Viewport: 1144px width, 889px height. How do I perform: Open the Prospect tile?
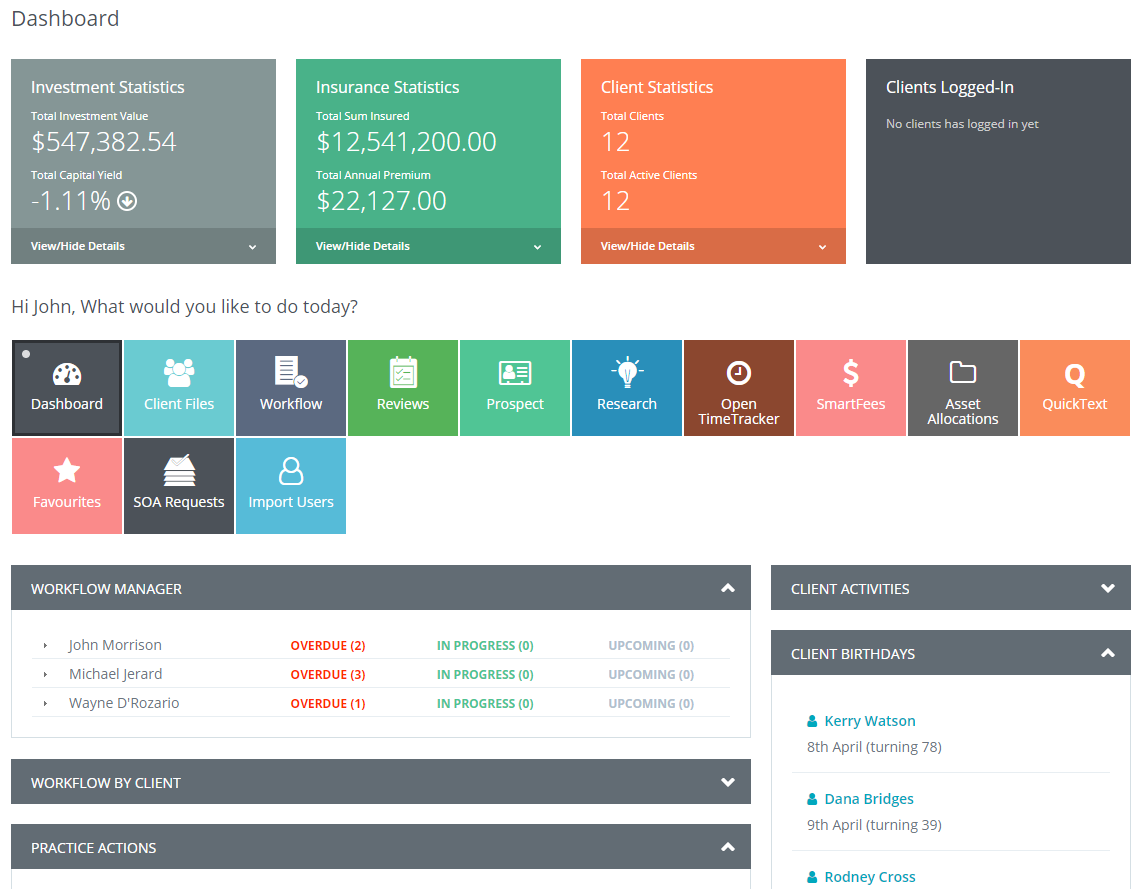[515, 388]
